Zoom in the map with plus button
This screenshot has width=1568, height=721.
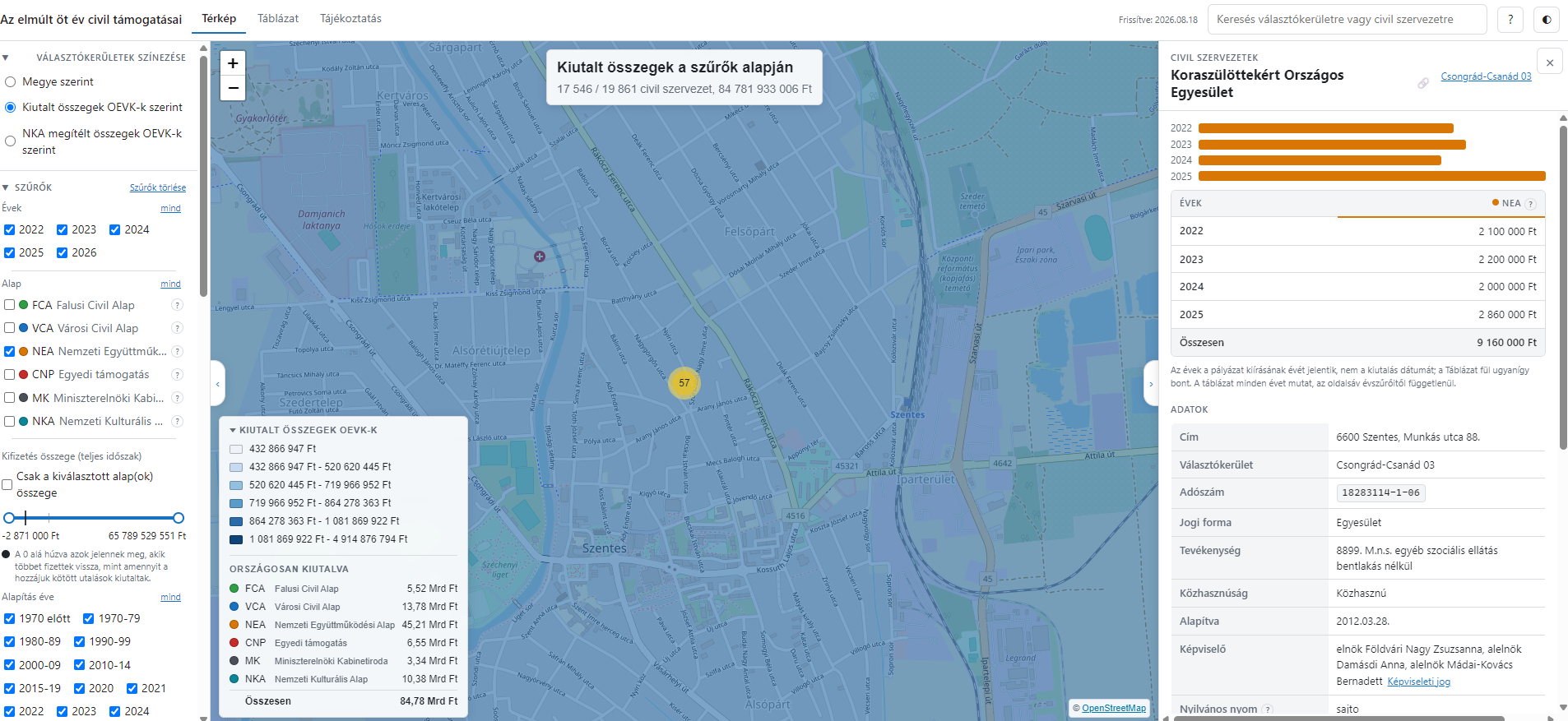(x=233, y=62)
